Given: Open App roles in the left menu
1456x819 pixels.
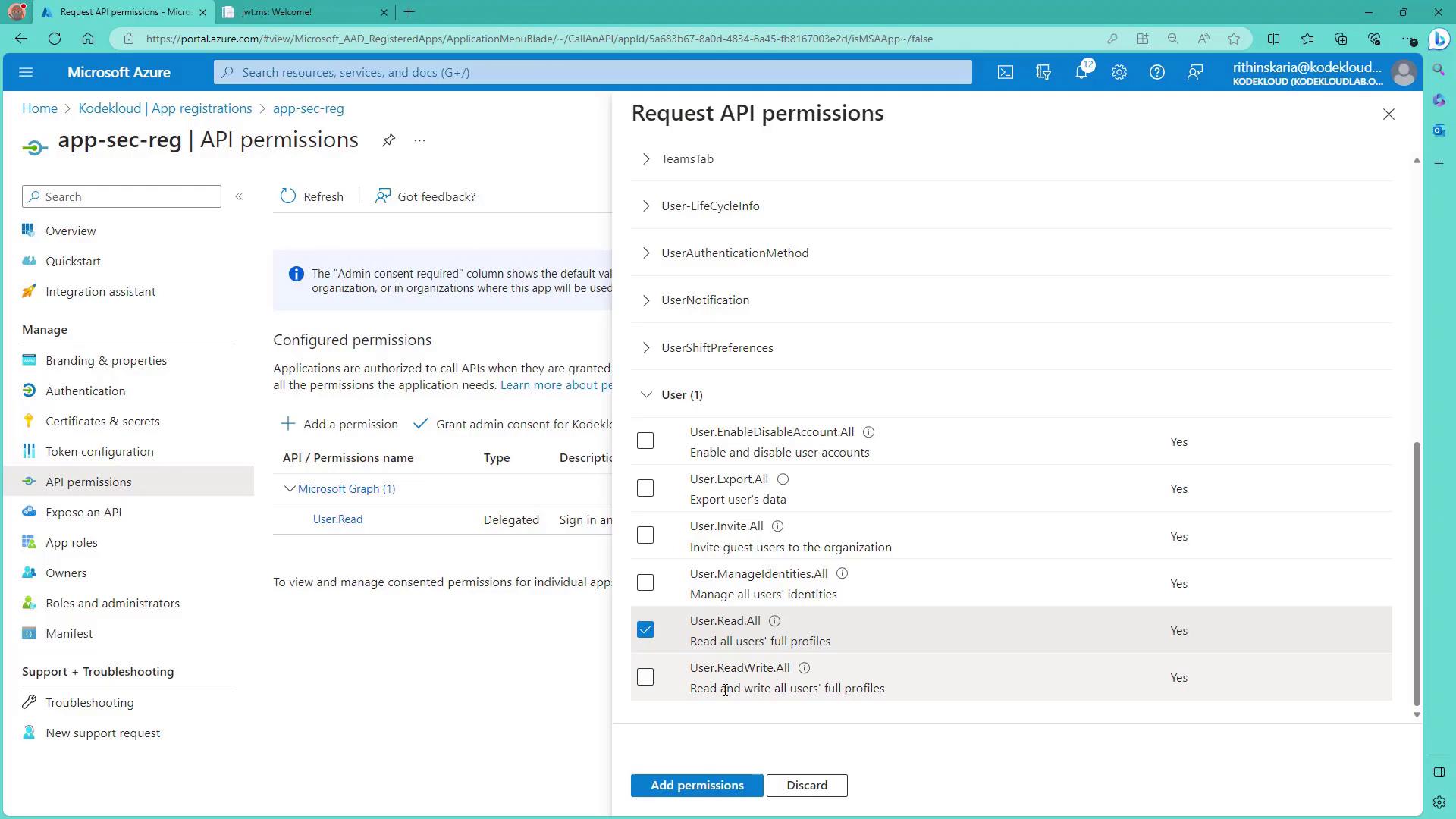Looking at the screenshot, I should coord(71,543).
